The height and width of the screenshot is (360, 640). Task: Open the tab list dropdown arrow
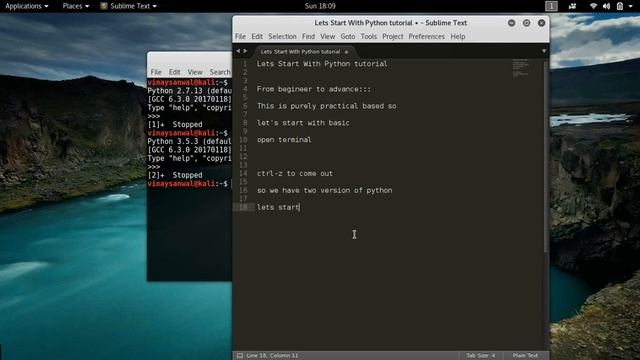click(x=544, y=51)
